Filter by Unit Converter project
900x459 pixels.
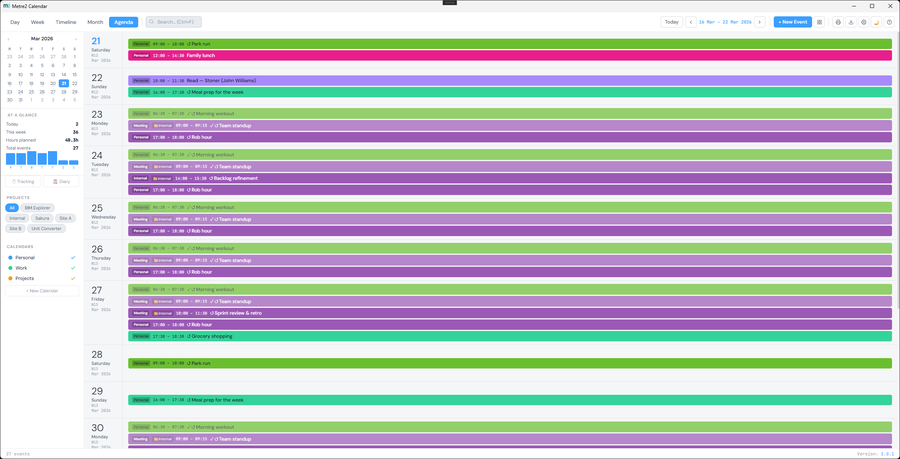(46, 228)
